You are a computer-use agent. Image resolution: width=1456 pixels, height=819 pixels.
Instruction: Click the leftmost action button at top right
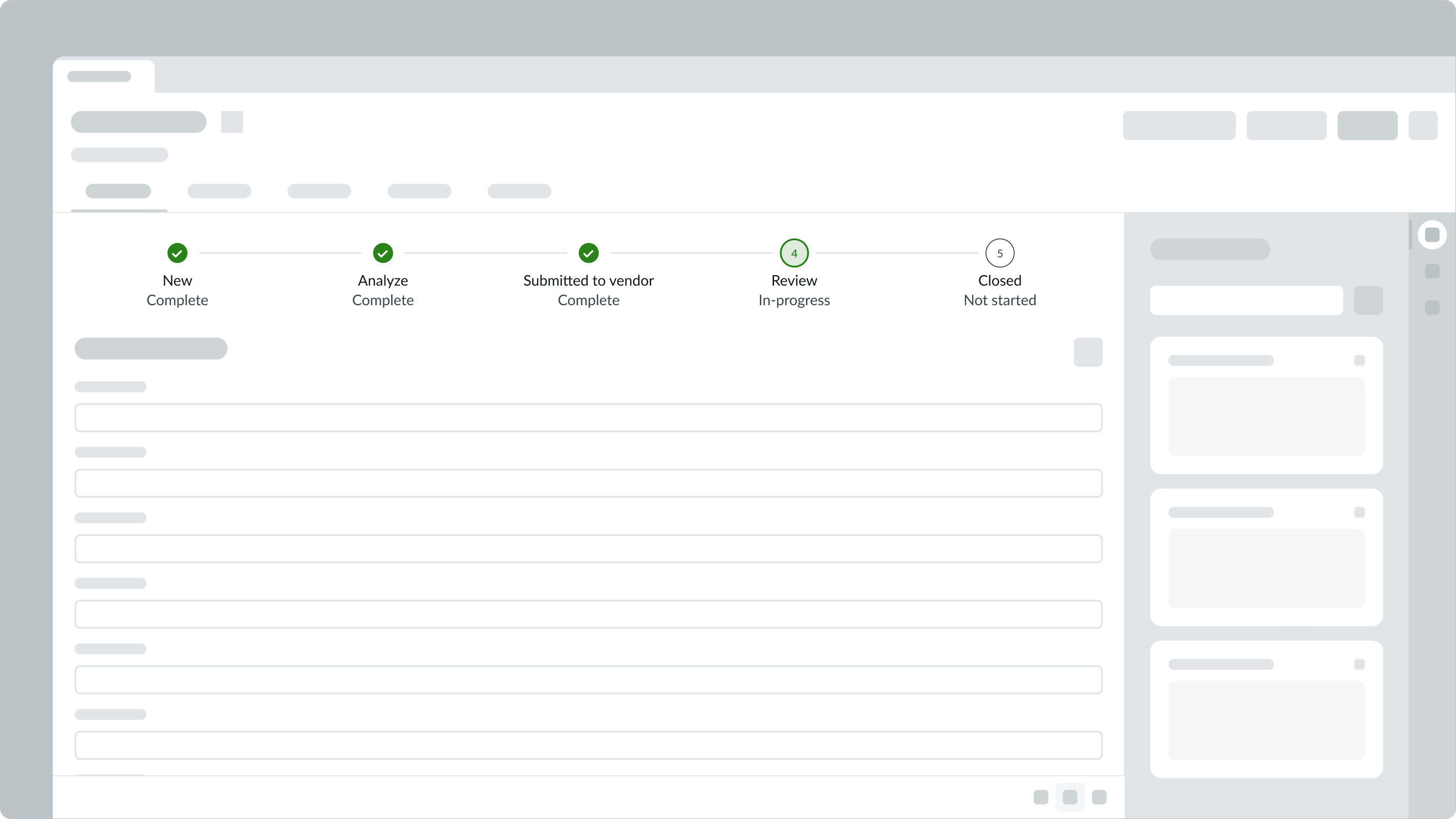[1179, 125]
